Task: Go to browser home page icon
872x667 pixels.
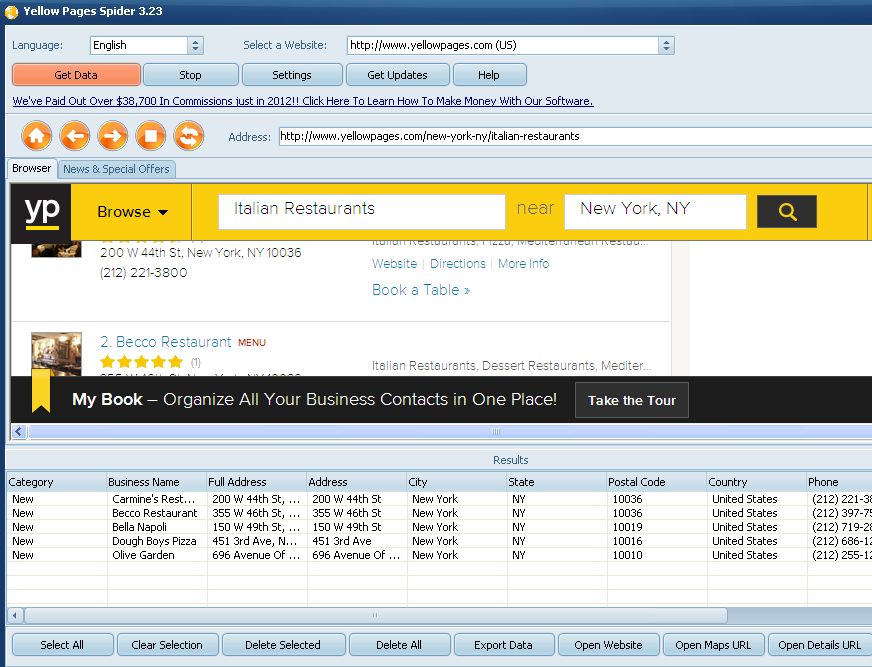Action: point(37,136)
